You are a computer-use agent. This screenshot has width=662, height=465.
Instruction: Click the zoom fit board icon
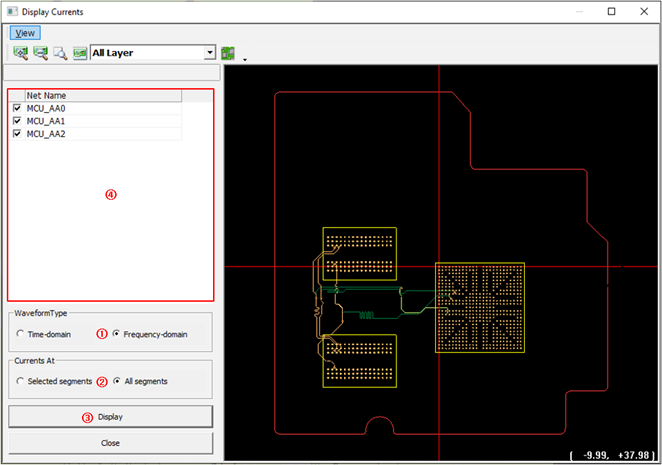(79, 53)
